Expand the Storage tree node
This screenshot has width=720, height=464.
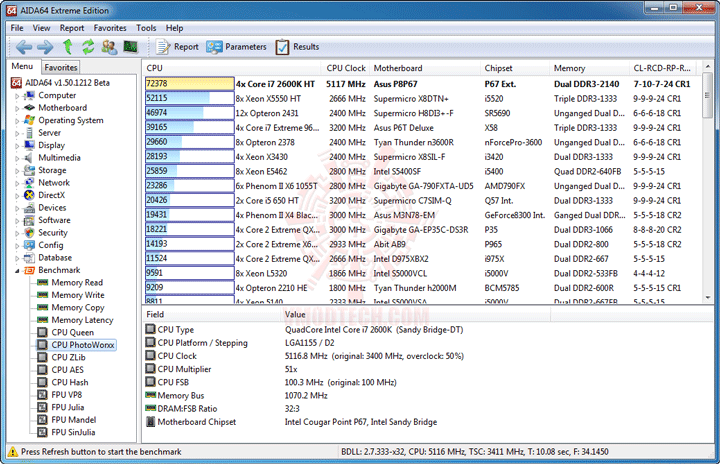point(17,171)
